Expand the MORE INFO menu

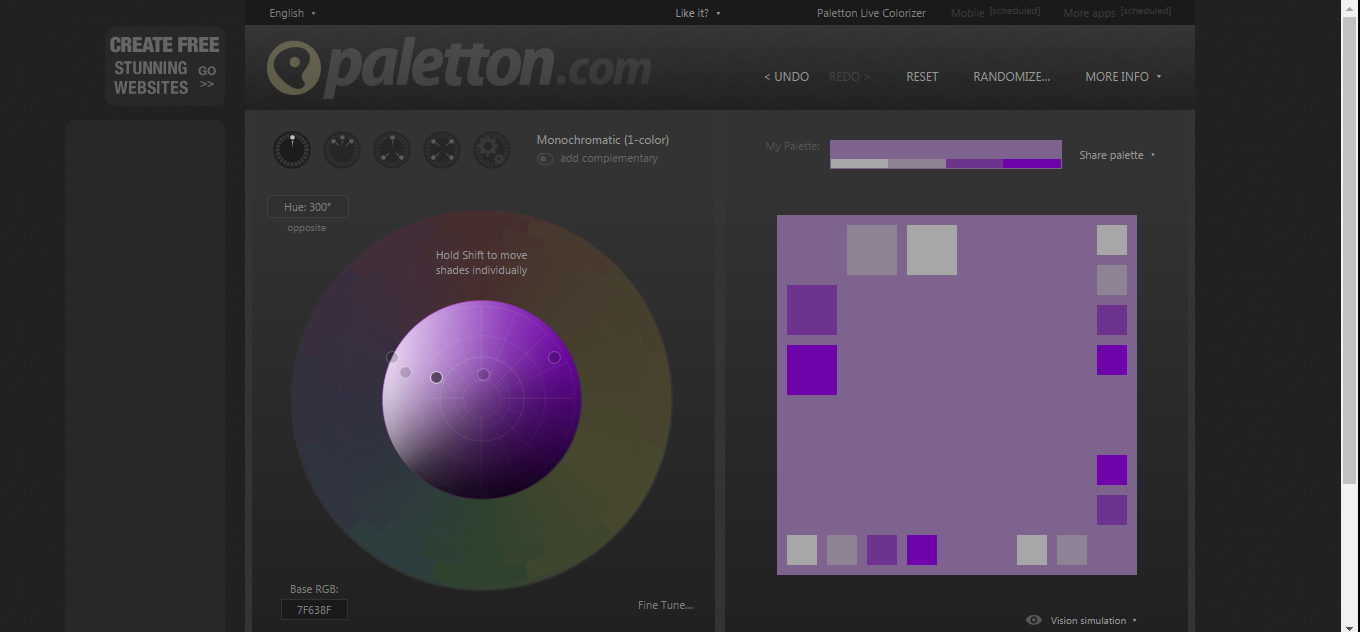point(1123,76)
